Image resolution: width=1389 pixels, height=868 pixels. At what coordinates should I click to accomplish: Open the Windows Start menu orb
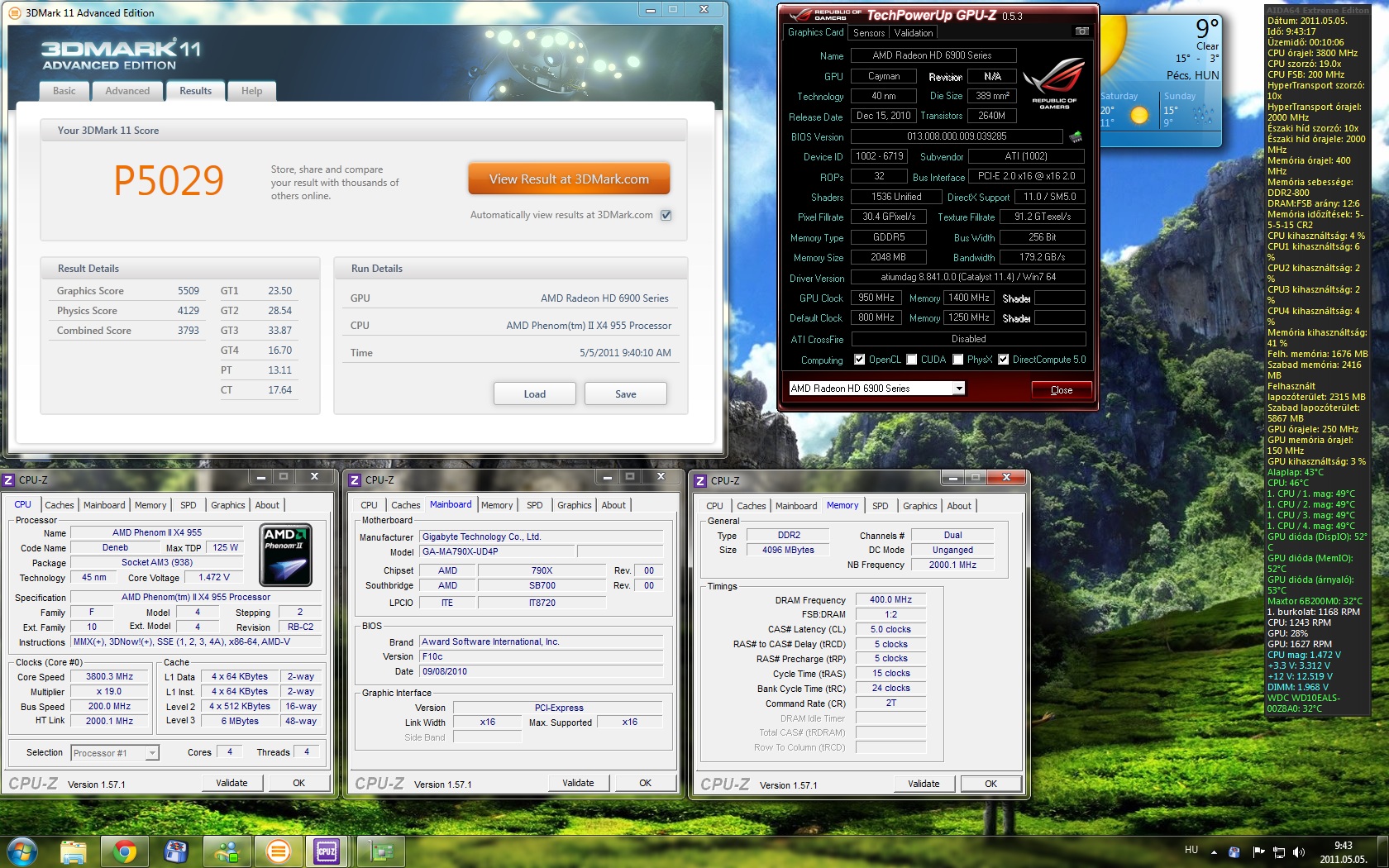pyautogui.click(x=22, y=850)
